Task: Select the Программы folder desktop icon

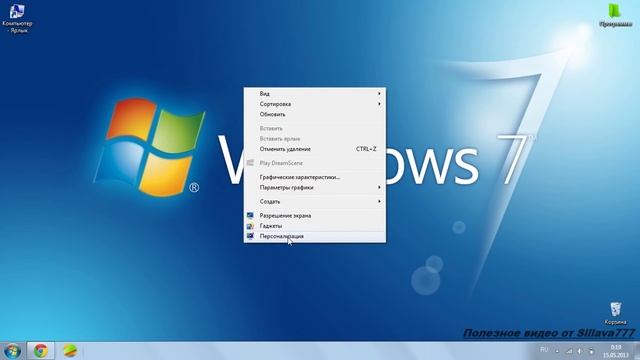Action: [x=615, y=16]
